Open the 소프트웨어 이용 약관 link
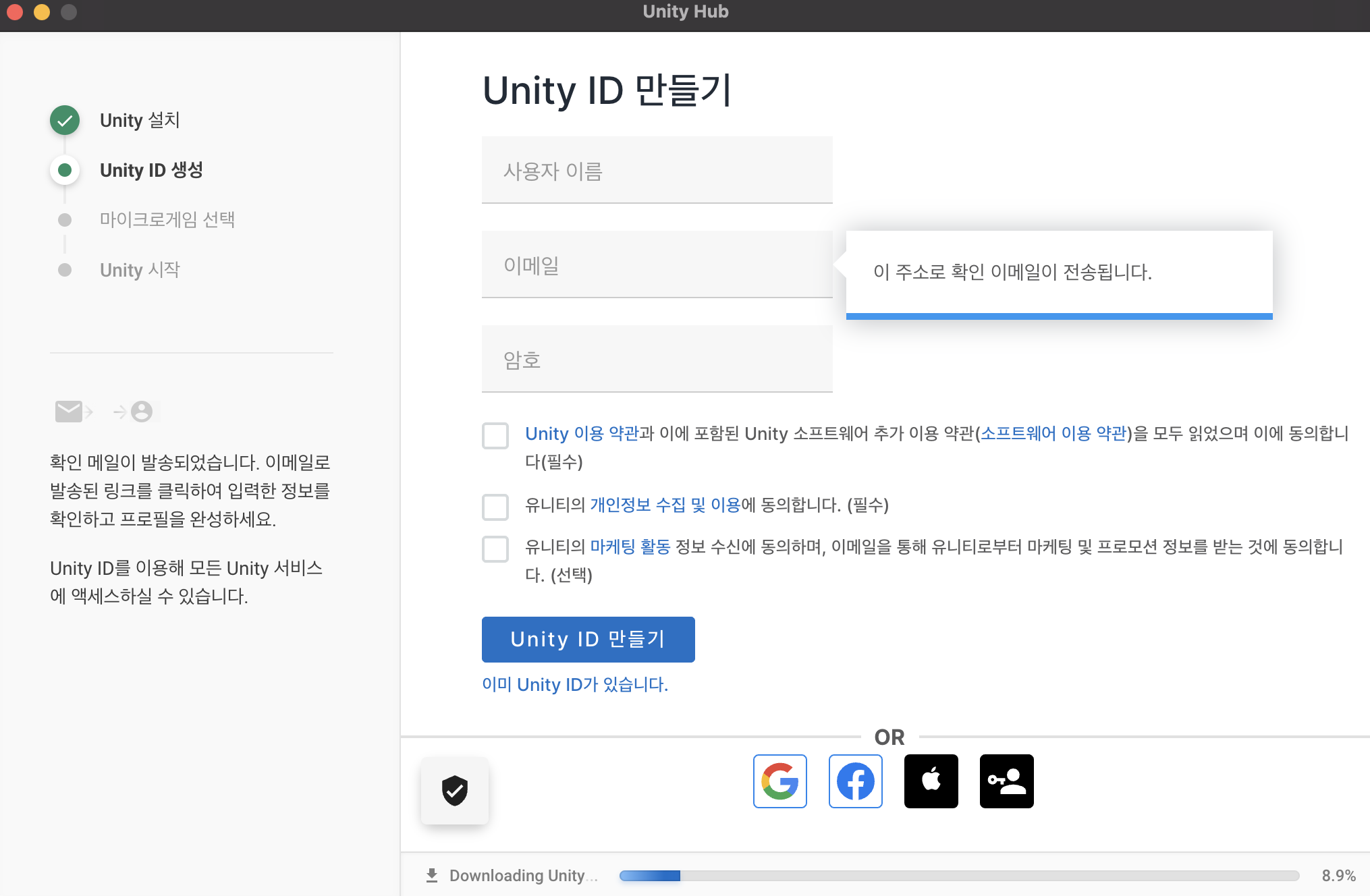Viewport: 1370px width, 896px height. (1053, 433)
